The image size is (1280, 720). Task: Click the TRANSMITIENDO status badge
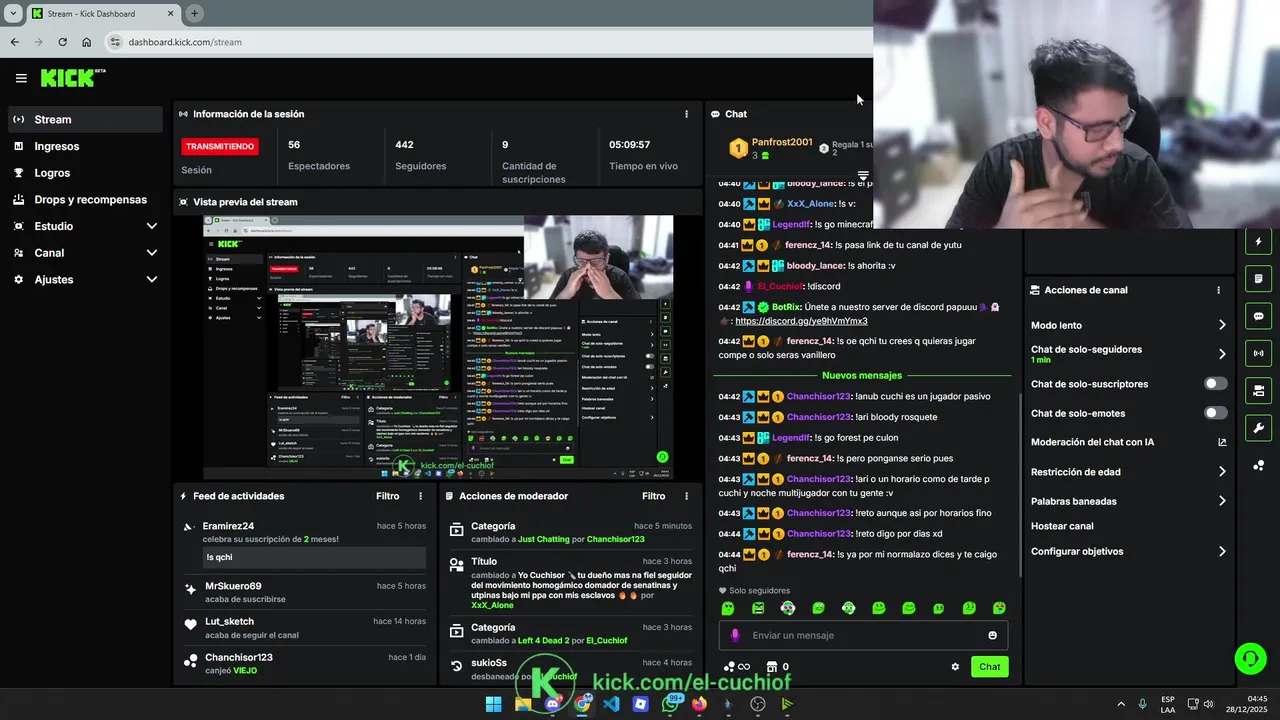[x=219, y=146]
